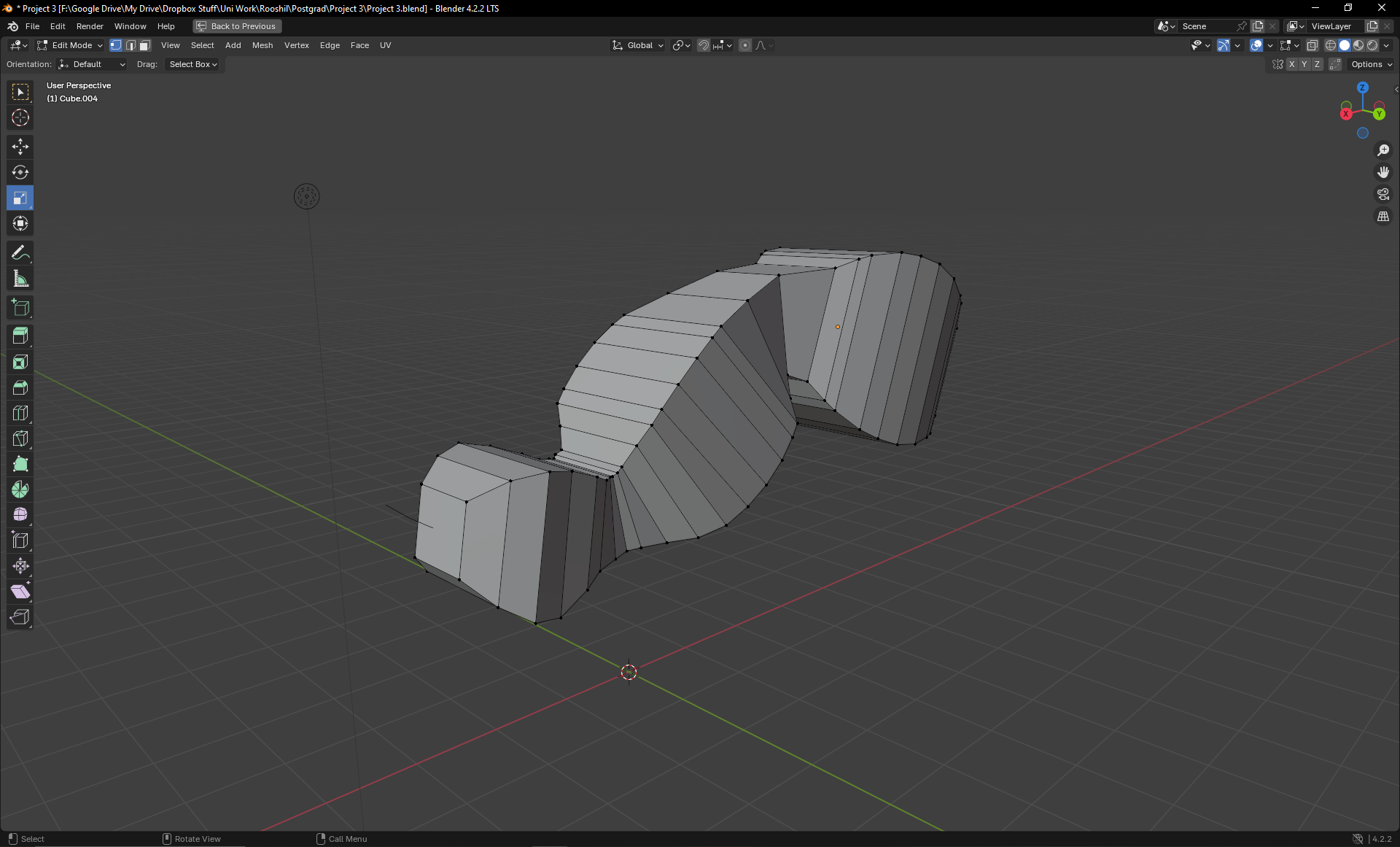The image size is (1400, 847).
Task: Open the Edit Mode dropdown
Action: (70, 45)
